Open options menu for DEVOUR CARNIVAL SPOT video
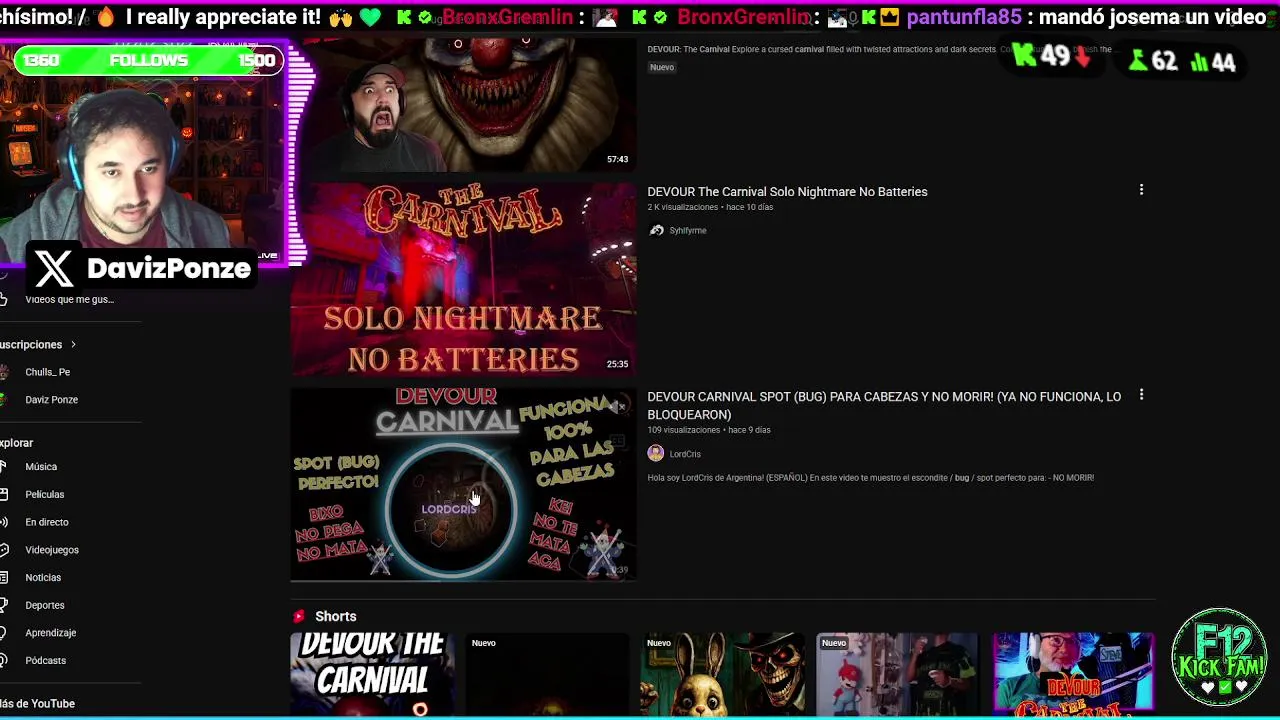This screenshot has width=1280, height=720. (1141, 395)
